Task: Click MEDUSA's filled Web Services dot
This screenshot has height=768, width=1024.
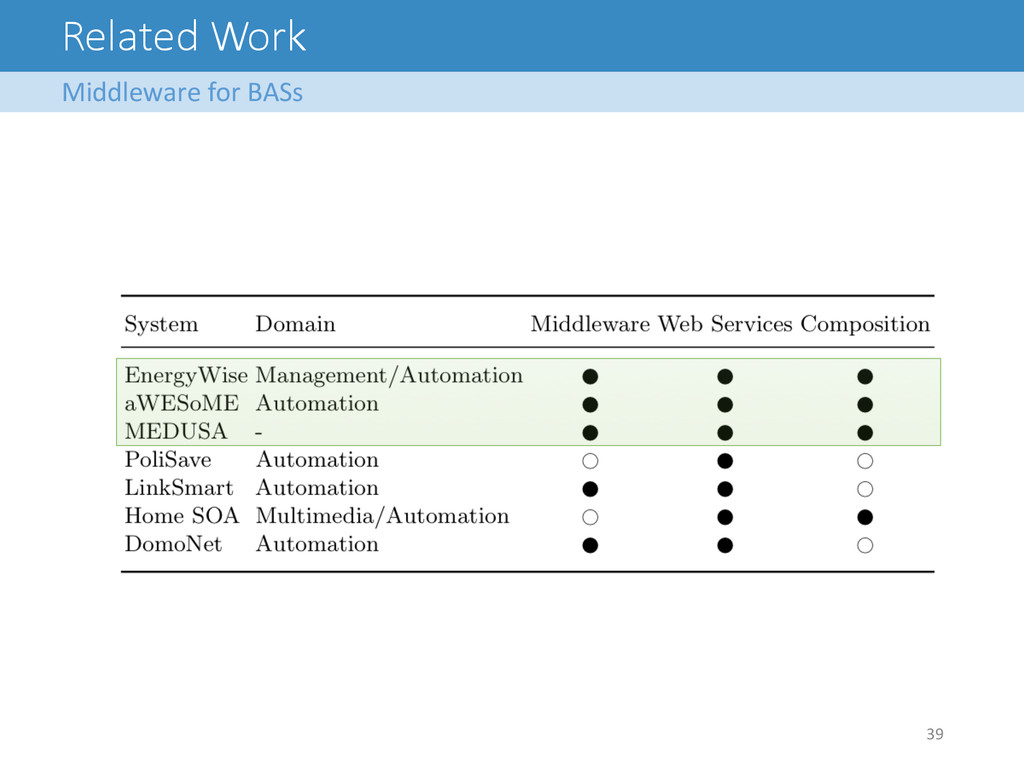Action: [725, 433]
